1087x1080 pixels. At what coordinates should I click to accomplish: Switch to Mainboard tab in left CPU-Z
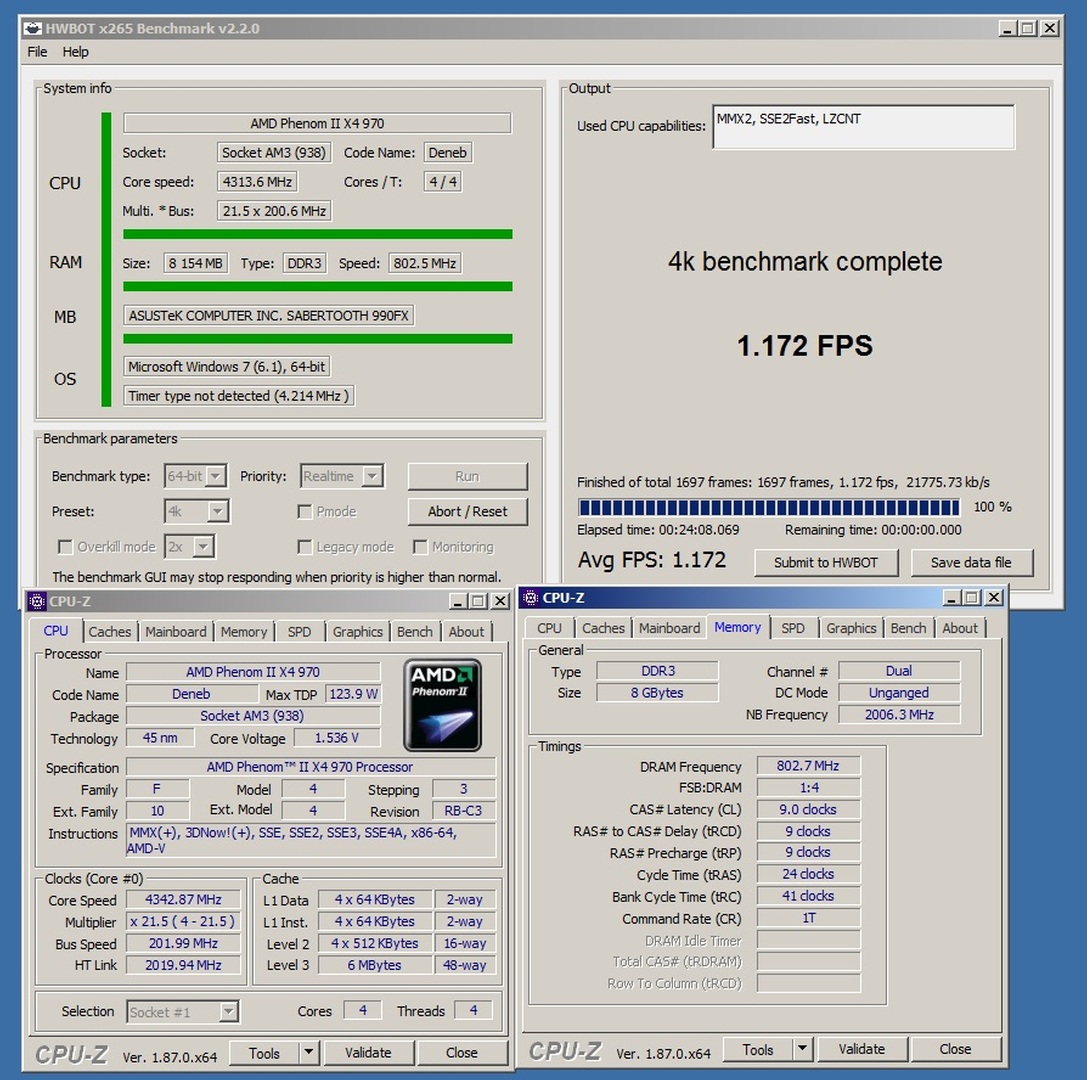[x=175, y=632]
